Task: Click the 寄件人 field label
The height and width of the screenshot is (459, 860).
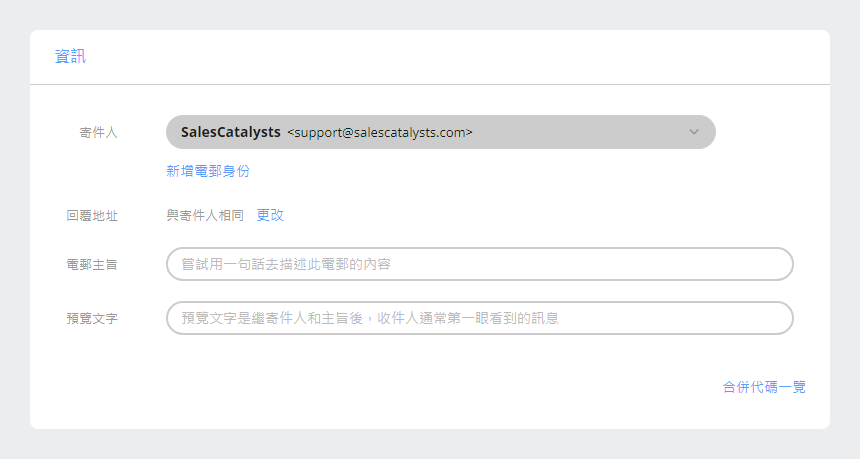Action: pos(98,132)
